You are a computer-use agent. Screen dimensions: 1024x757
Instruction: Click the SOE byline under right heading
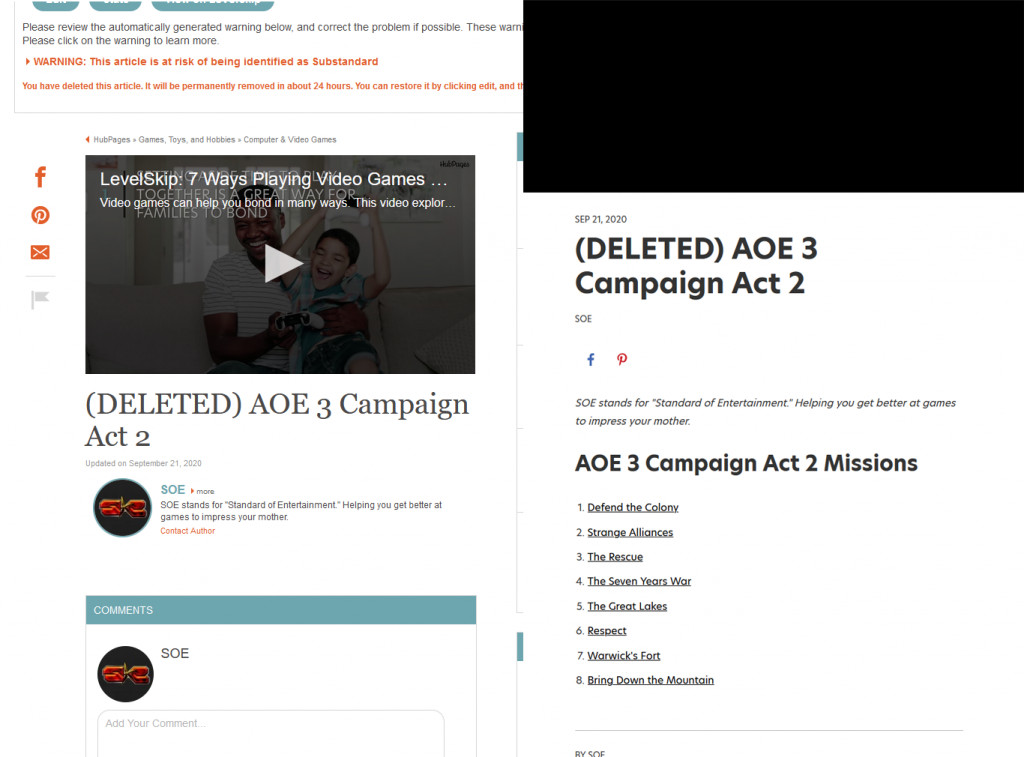[x=583, y=319]
